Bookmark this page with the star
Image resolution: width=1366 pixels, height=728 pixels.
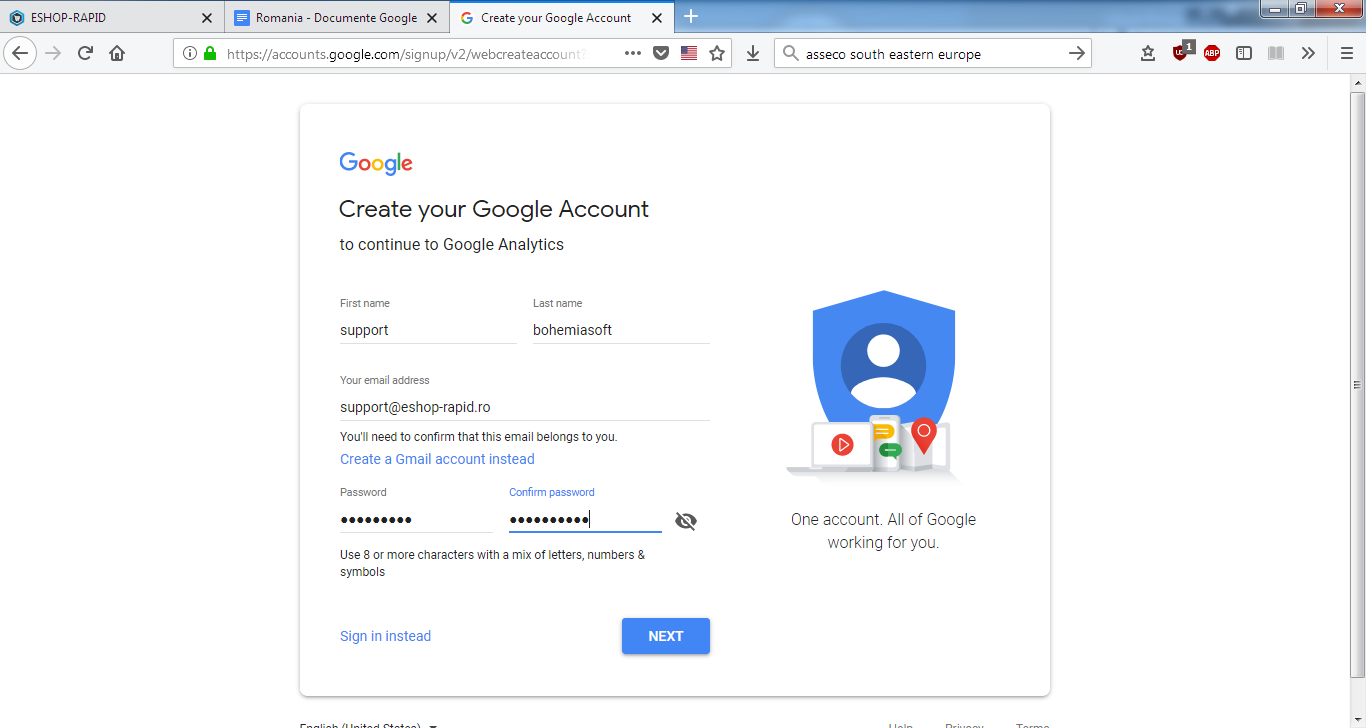[x=717, y=54]
